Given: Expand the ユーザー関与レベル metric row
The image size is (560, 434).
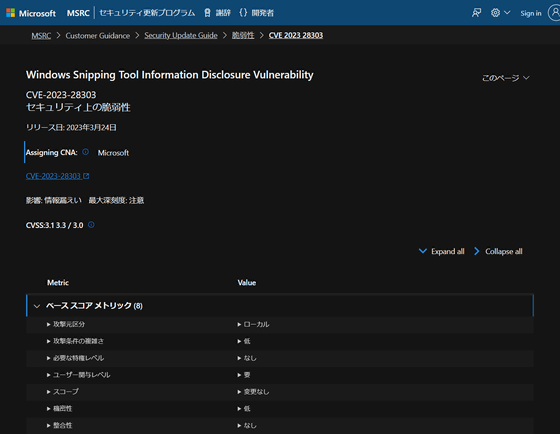Looking at the screenshot, I should tap(78, 375).
